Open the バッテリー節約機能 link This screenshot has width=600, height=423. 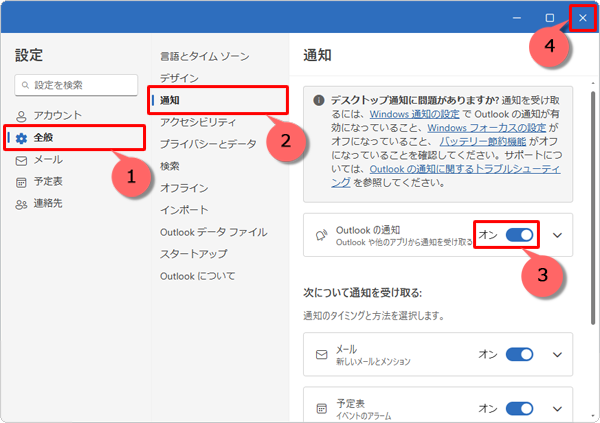[x=483, y=142]
